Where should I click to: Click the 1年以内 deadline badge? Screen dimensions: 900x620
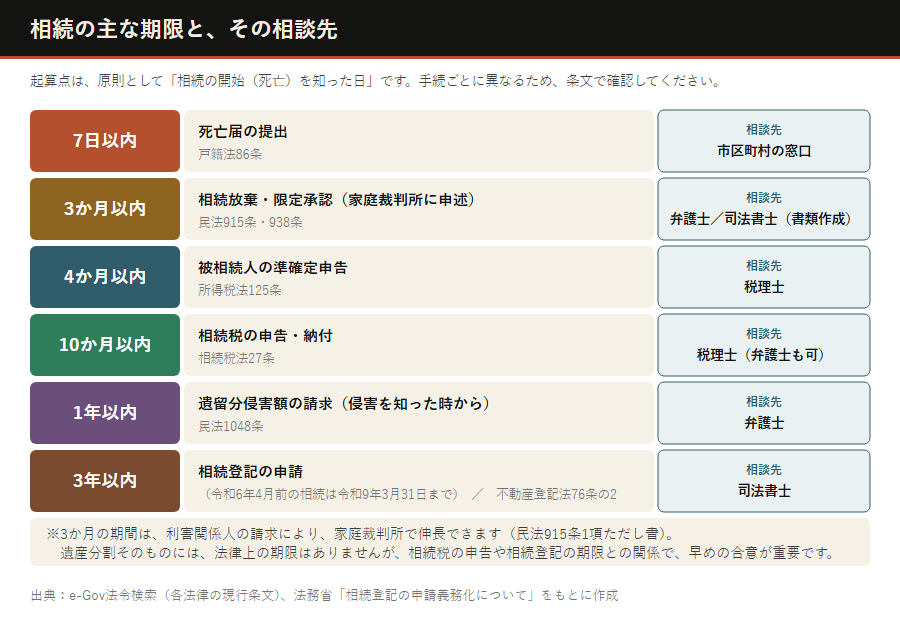(x=105, y=413)
